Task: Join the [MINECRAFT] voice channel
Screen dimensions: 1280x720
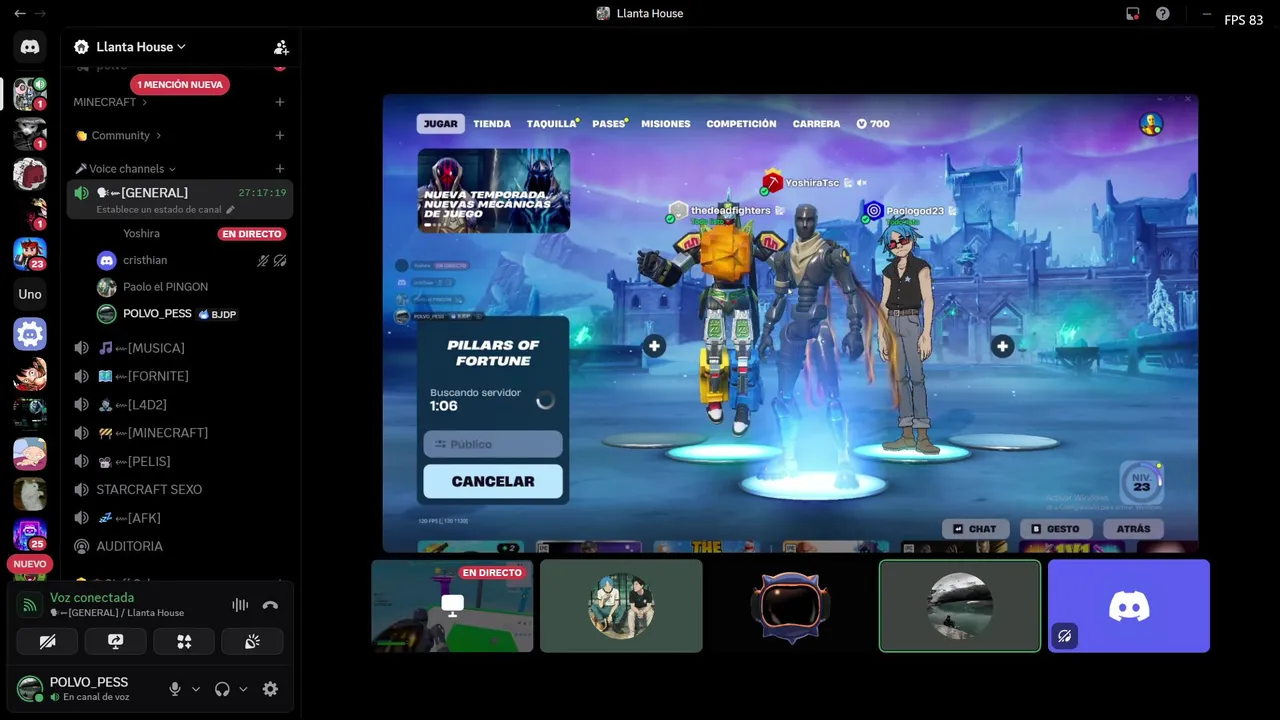Action: (180, 433)
